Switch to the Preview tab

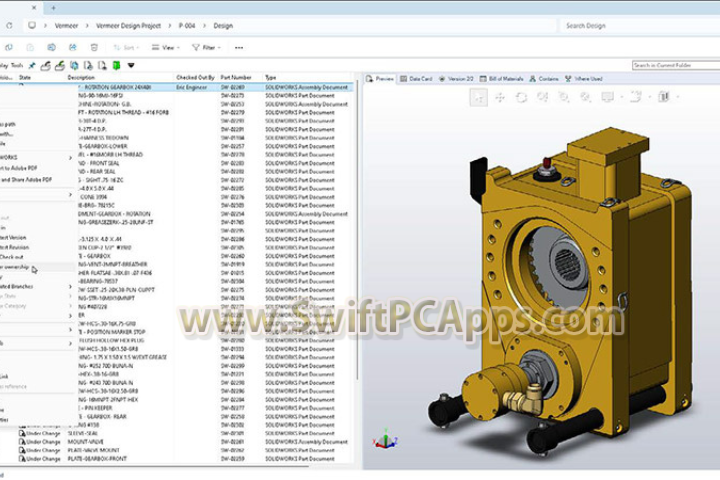[x=380, y=79]
